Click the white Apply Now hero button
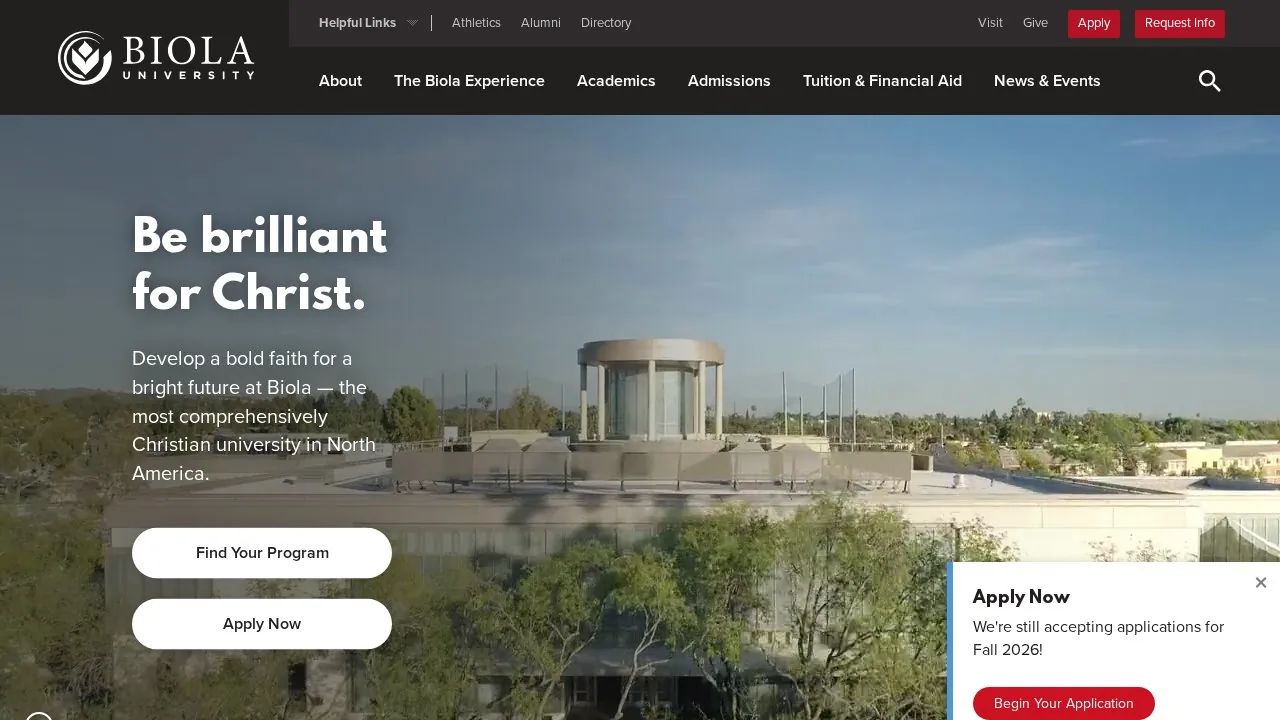This screenshot has width=1280, height=720. tap(262, 624)
